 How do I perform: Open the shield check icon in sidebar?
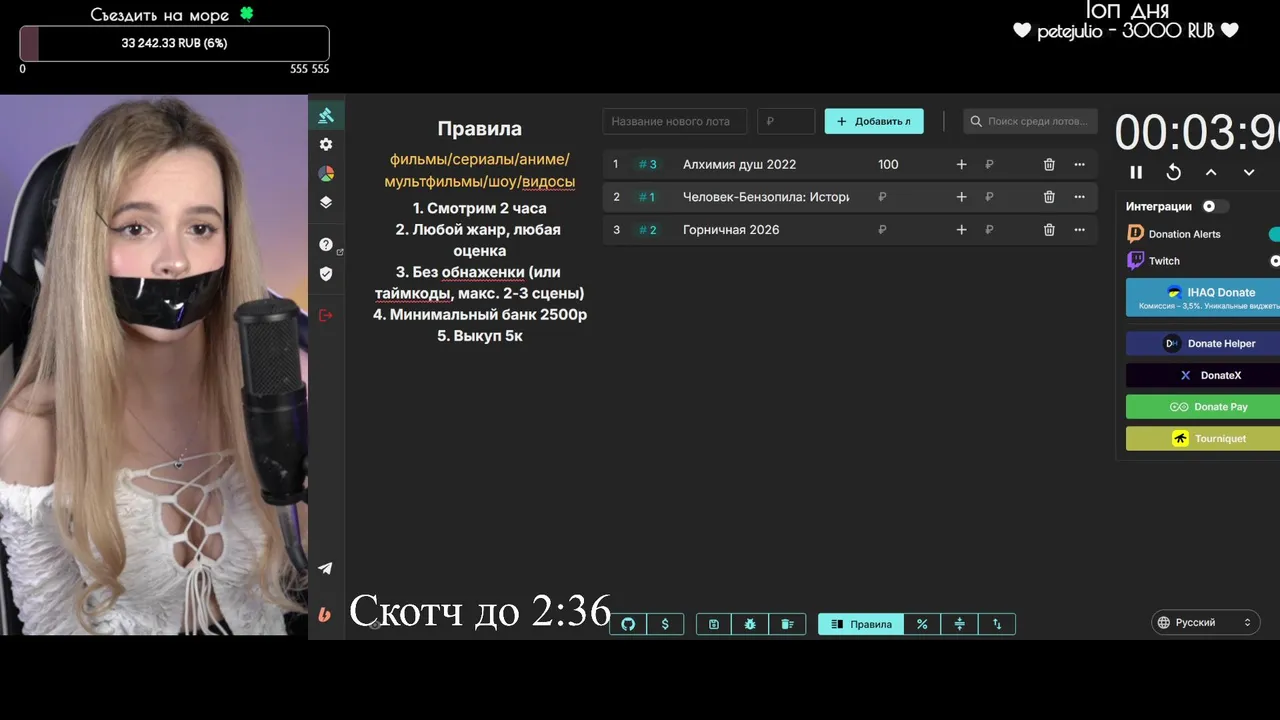click(x=326, y=273)
